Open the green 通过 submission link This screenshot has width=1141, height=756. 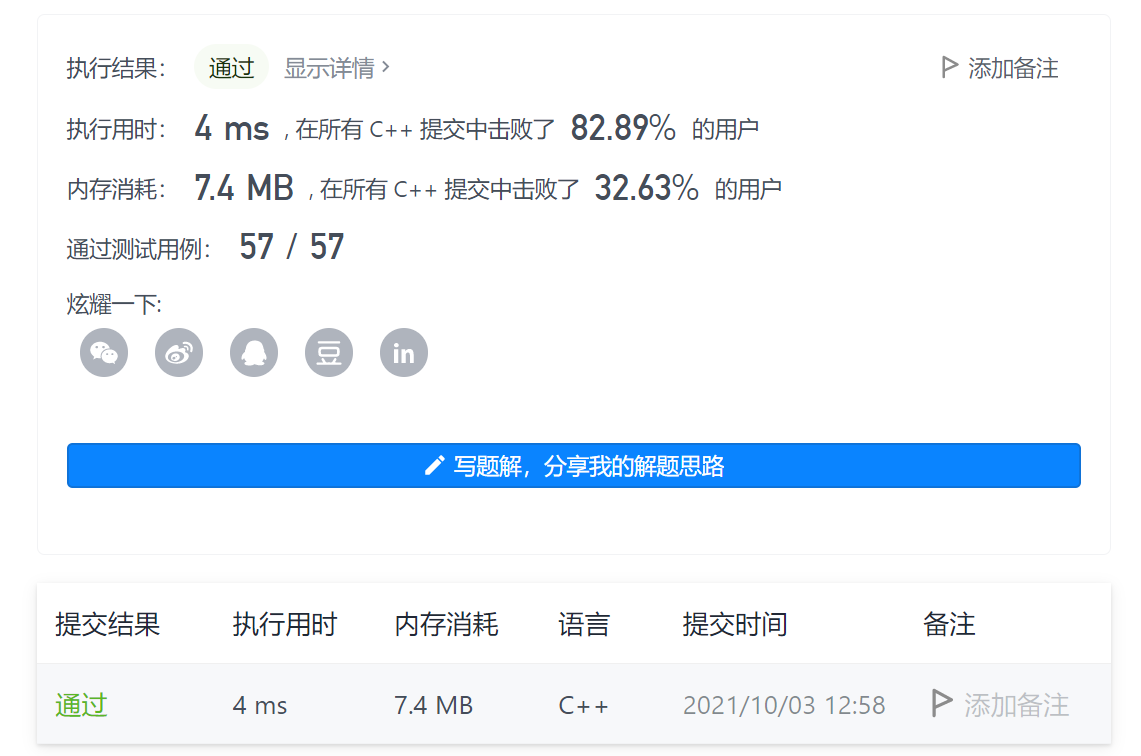tap(82, 705)
